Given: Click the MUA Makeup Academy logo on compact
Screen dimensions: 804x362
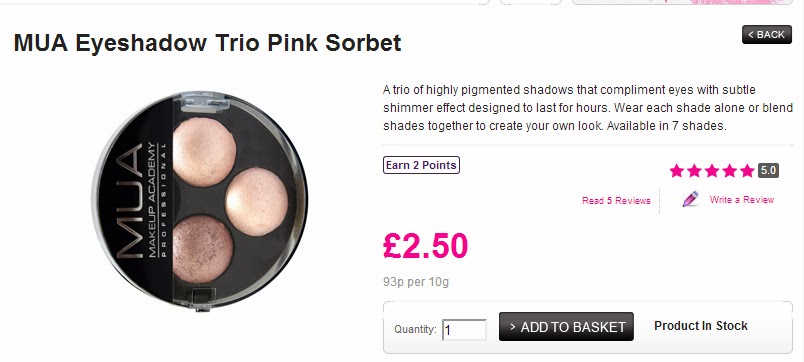Looking at the screenshot, I should tap(140, 200).
